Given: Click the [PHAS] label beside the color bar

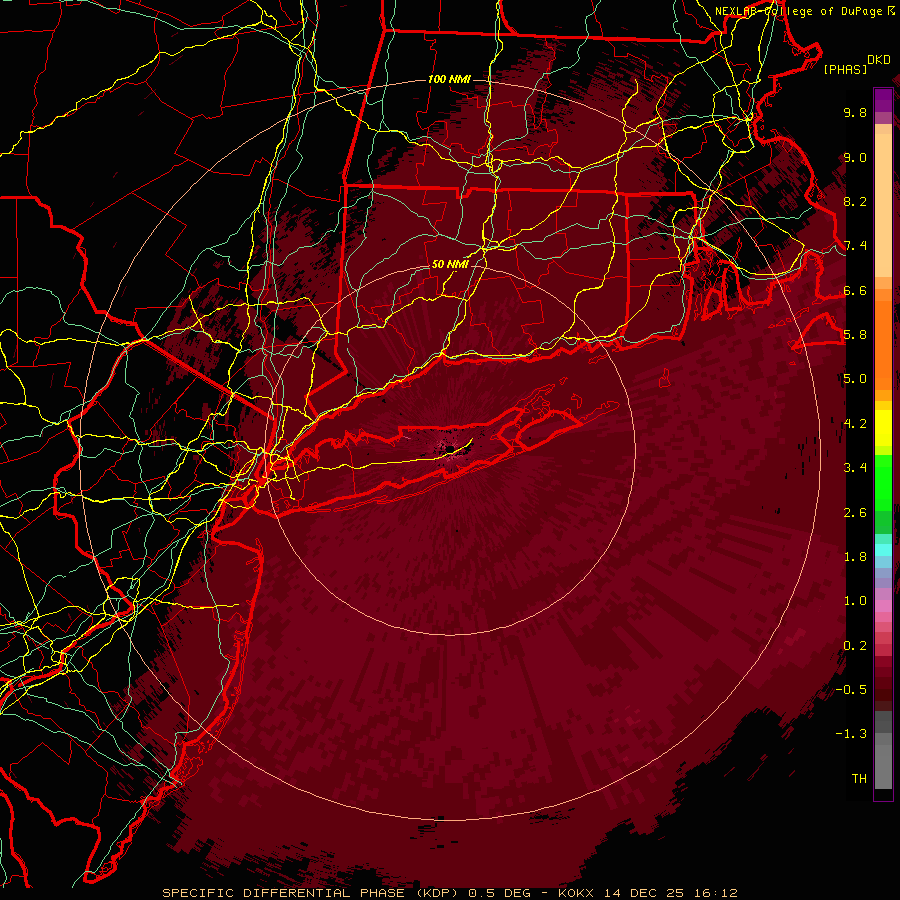Looking at the screenshot, I should click(845, 70).
